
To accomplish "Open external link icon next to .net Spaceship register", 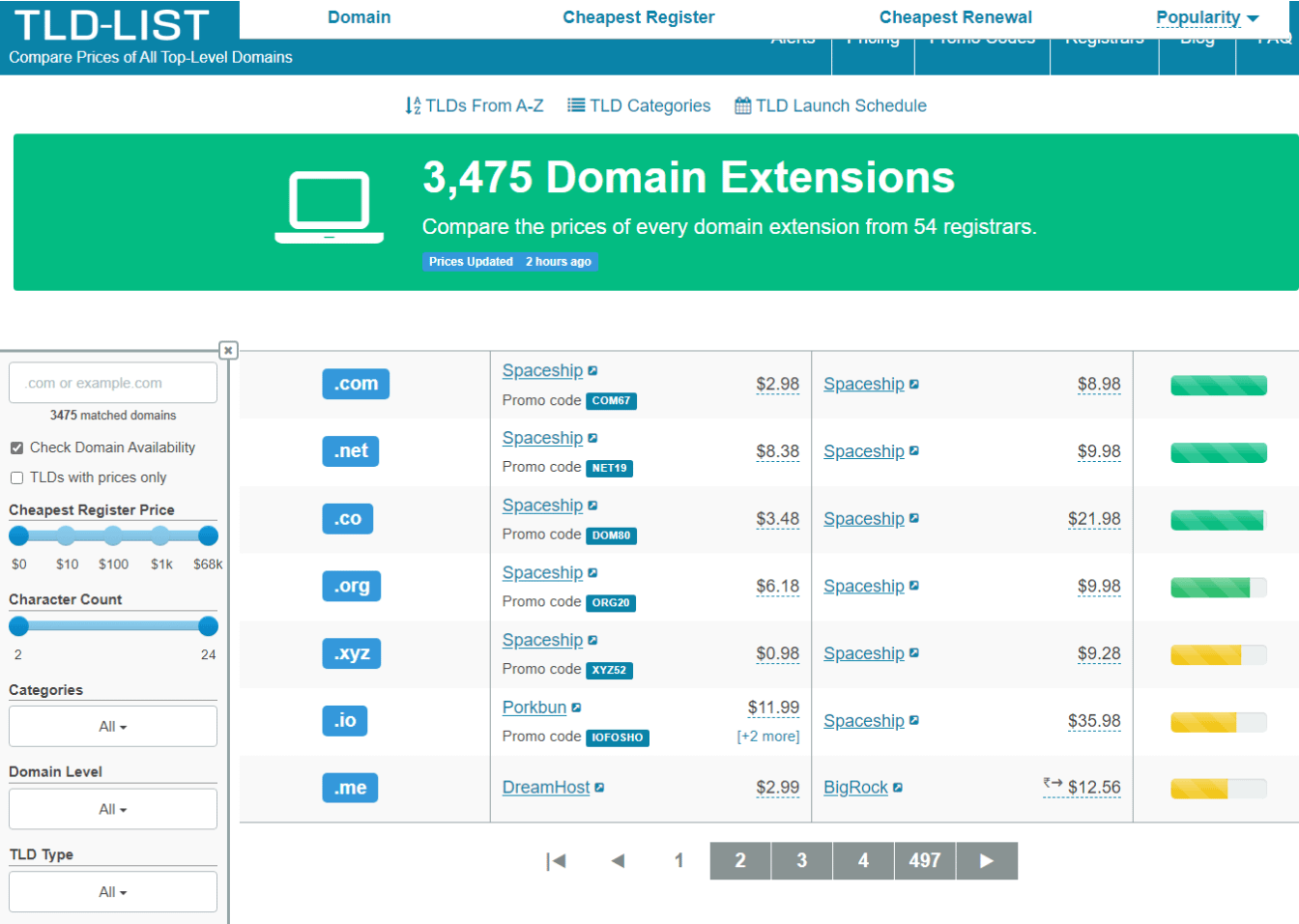I will pos(593,439).
